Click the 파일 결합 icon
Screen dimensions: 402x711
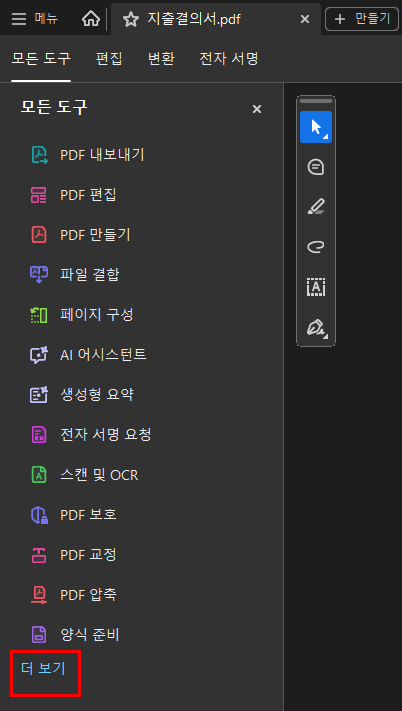click(x=39, y=275)
